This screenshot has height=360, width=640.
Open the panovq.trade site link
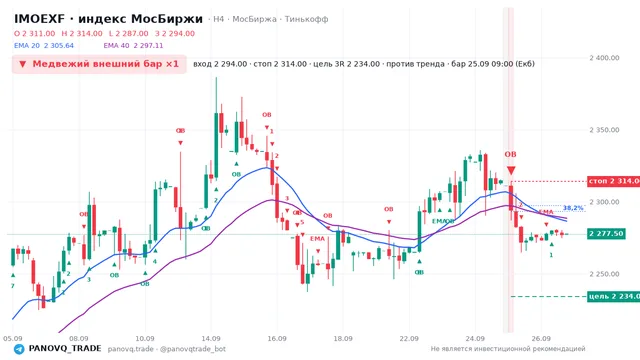pos(131,349)
